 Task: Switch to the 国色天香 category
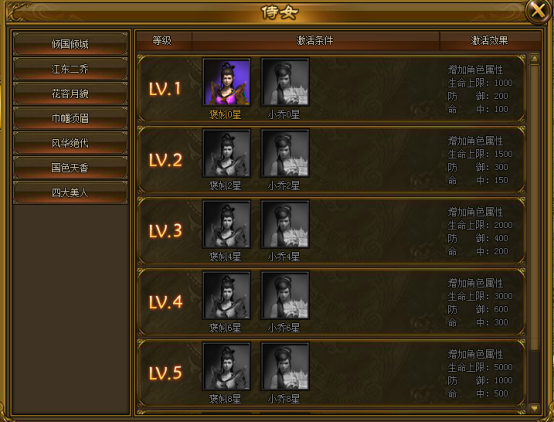pyautogui.click(x=70, y=168)
